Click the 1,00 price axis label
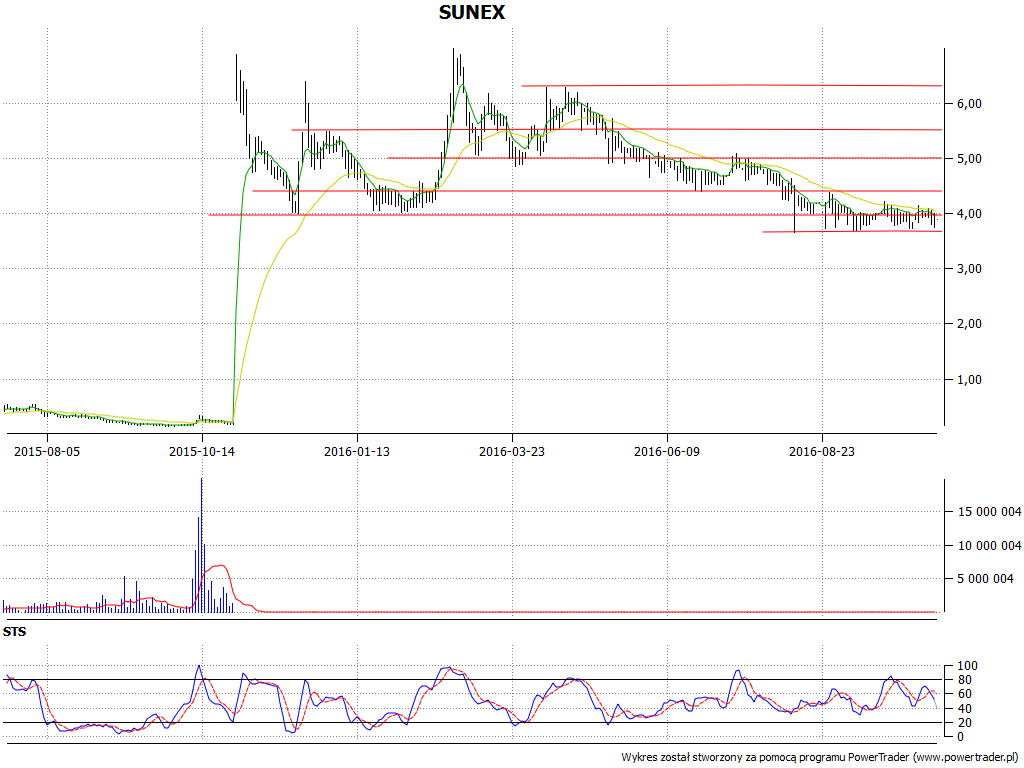Viewport: 1024px width, 768px height. click(x=969, y=379)
